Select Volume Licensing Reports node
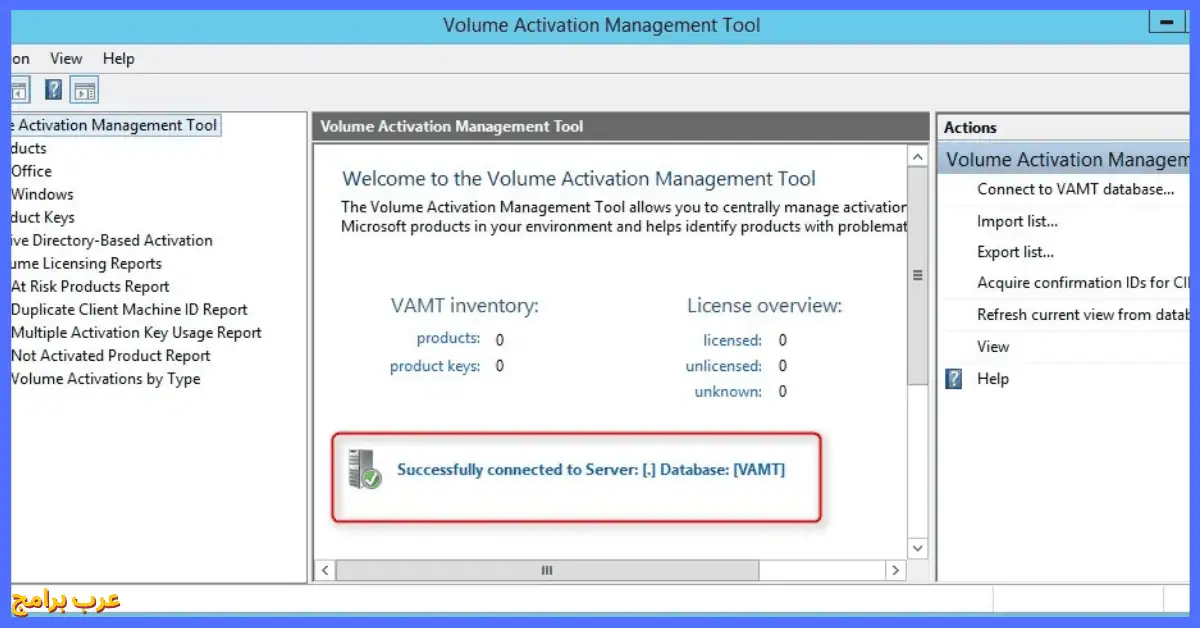Screen dimensions: 1200x628 tap(84, 263)
